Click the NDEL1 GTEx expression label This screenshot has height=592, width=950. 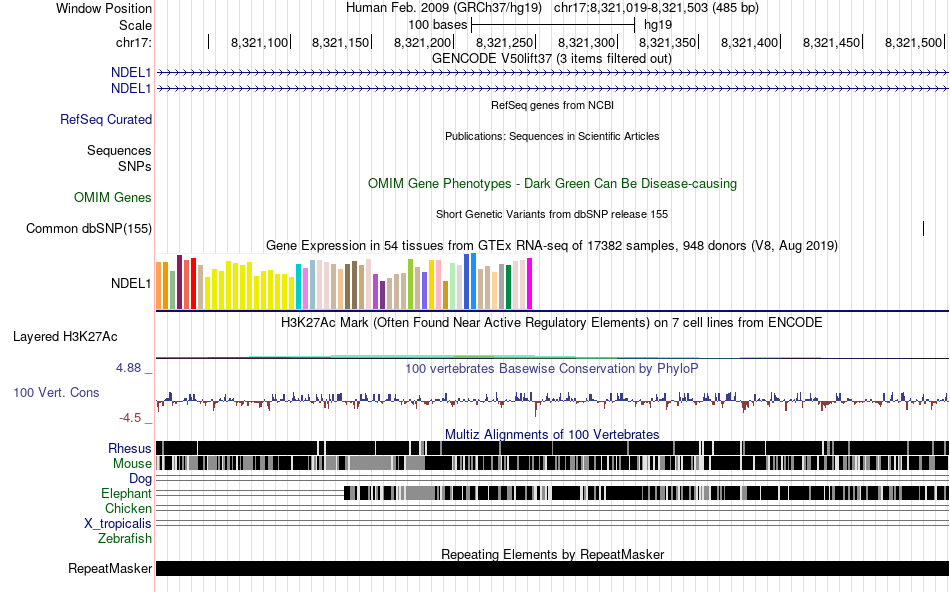pyautogui.click(x=131, y=284)
